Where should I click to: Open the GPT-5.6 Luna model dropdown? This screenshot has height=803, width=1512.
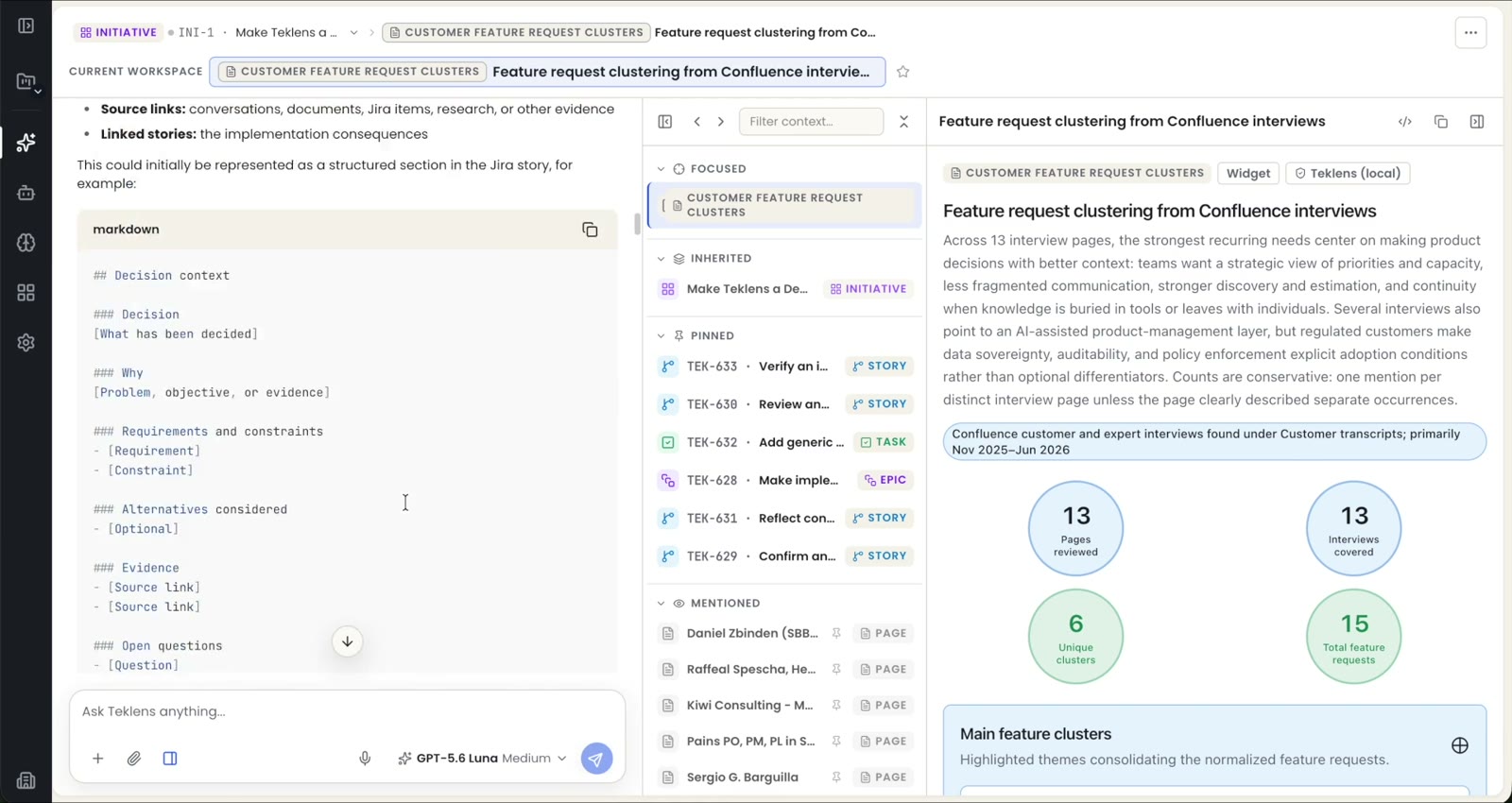482,759
